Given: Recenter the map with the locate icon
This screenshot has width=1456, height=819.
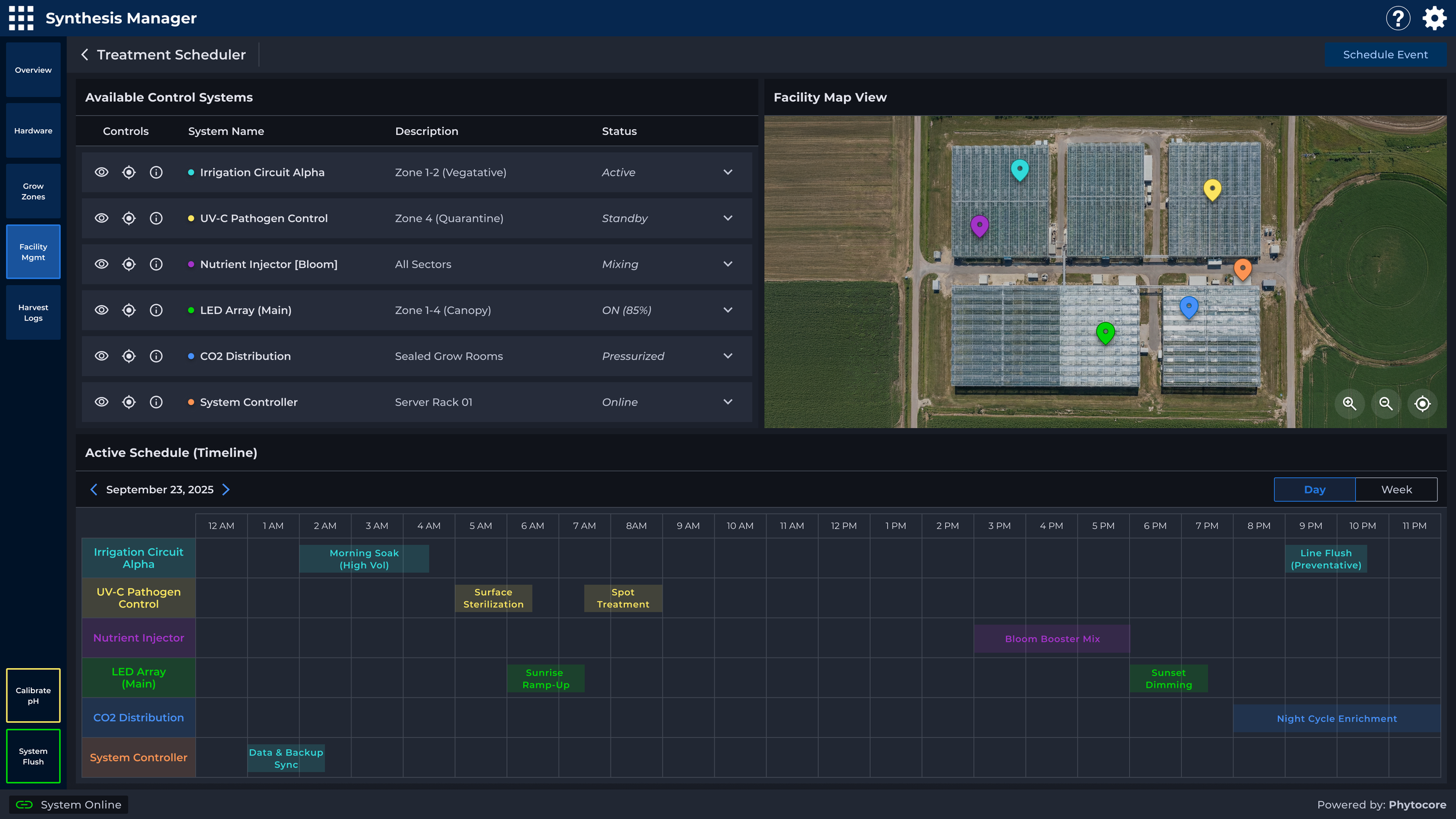Looking at the screenshot, I should 1422,403.
